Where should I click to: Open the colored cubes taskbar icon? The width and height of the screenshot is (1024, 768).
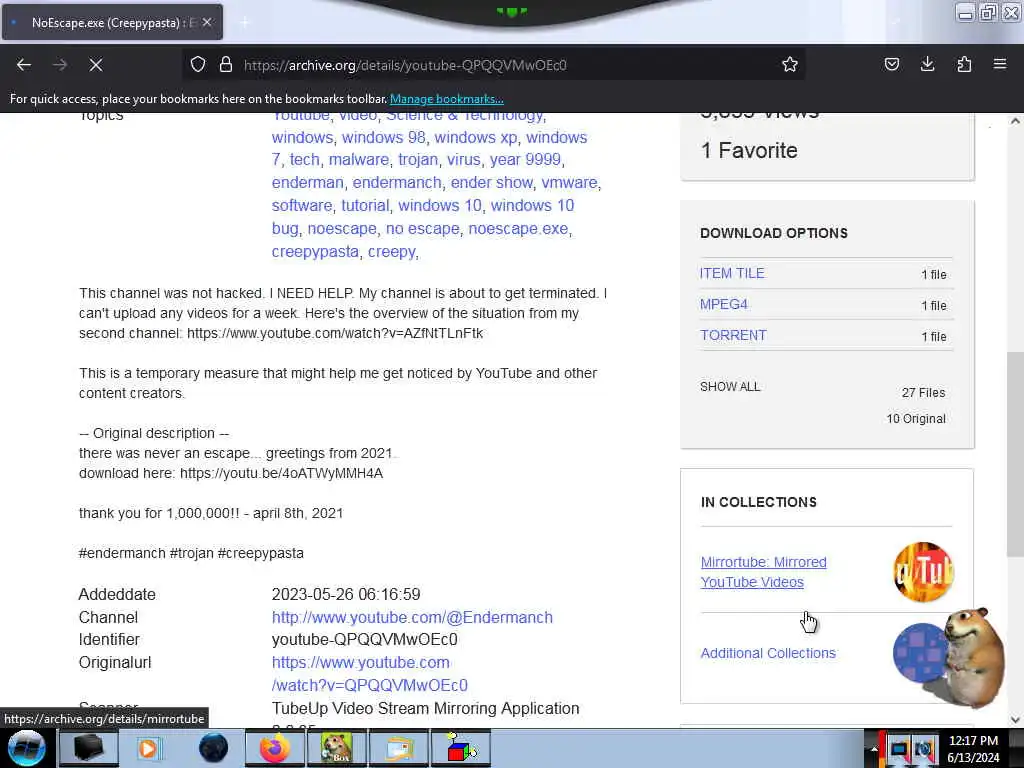pos(460,748)
